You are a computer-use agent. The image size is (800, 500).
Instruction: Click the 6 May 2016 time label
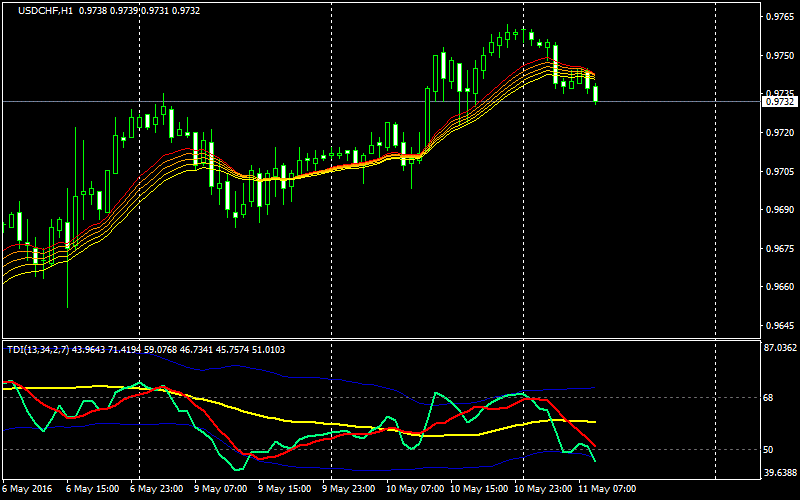pyautogui.click(x=29, y=490)
